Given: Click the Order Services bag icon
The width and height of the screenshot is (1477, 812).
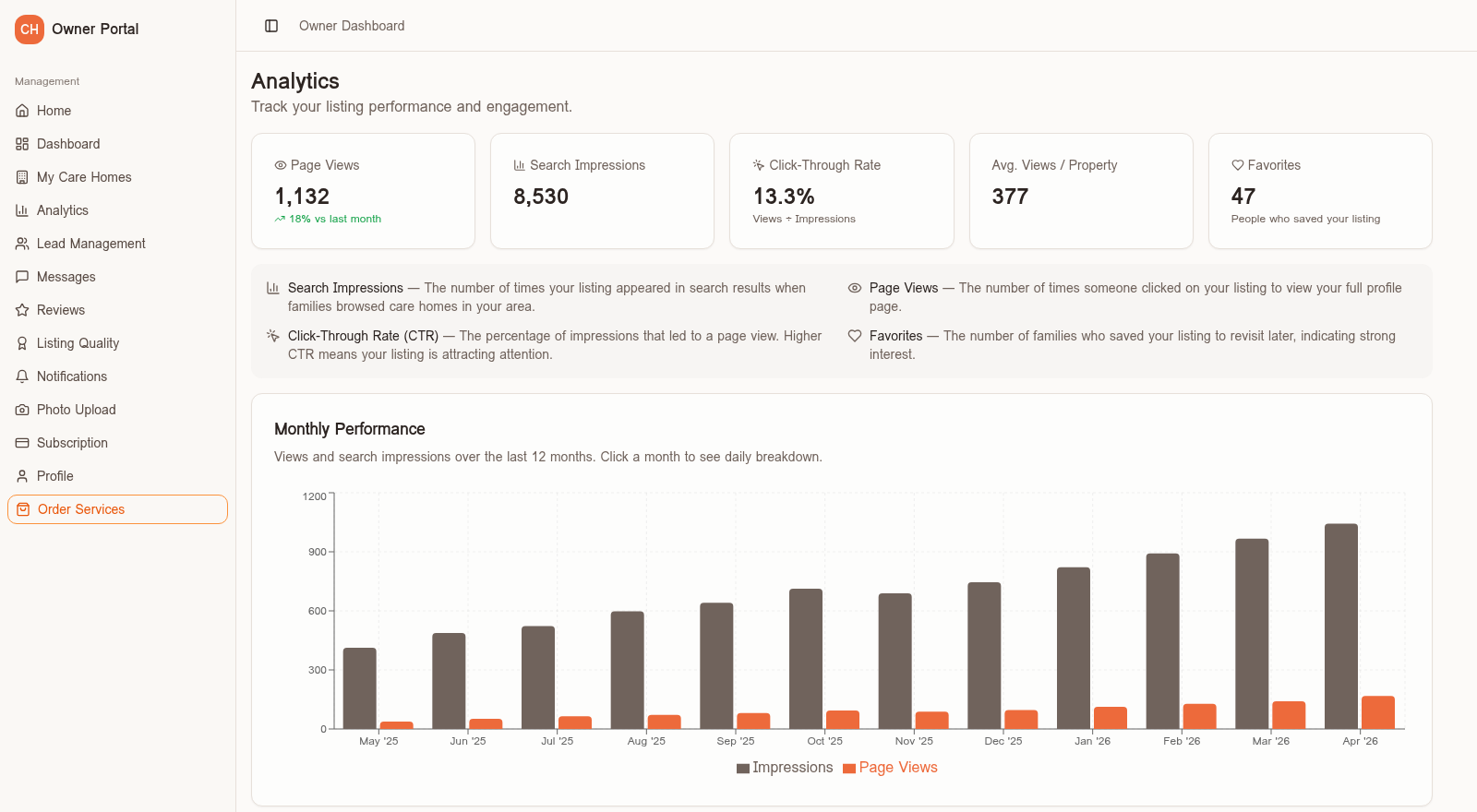Looking at the screenshot, I should coord(23,509).
